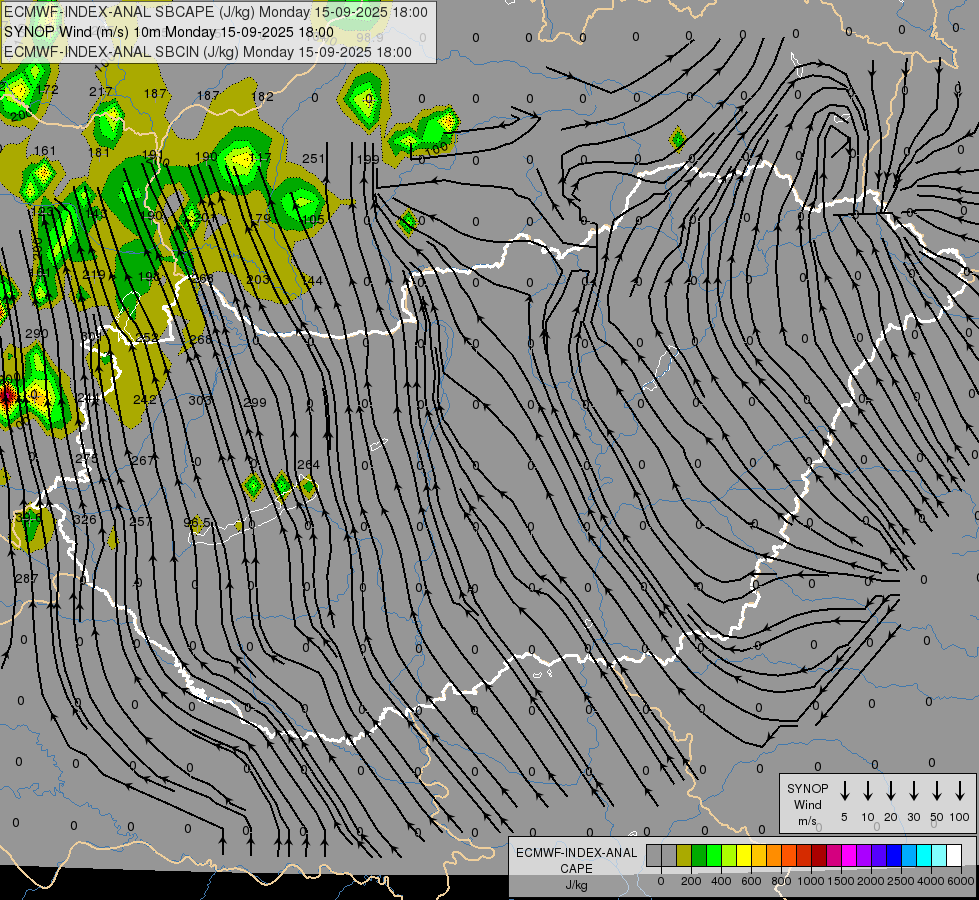Screen dimensions: 979x900
Task: Pick the white swatch ending the CAPE legend
Action: point(953,856)
